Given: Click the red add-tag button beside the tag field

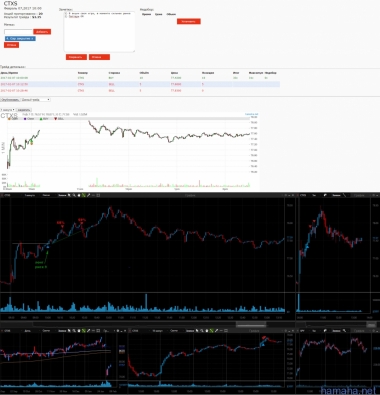Looking at the screenshot, I should (x=42, y=32).
